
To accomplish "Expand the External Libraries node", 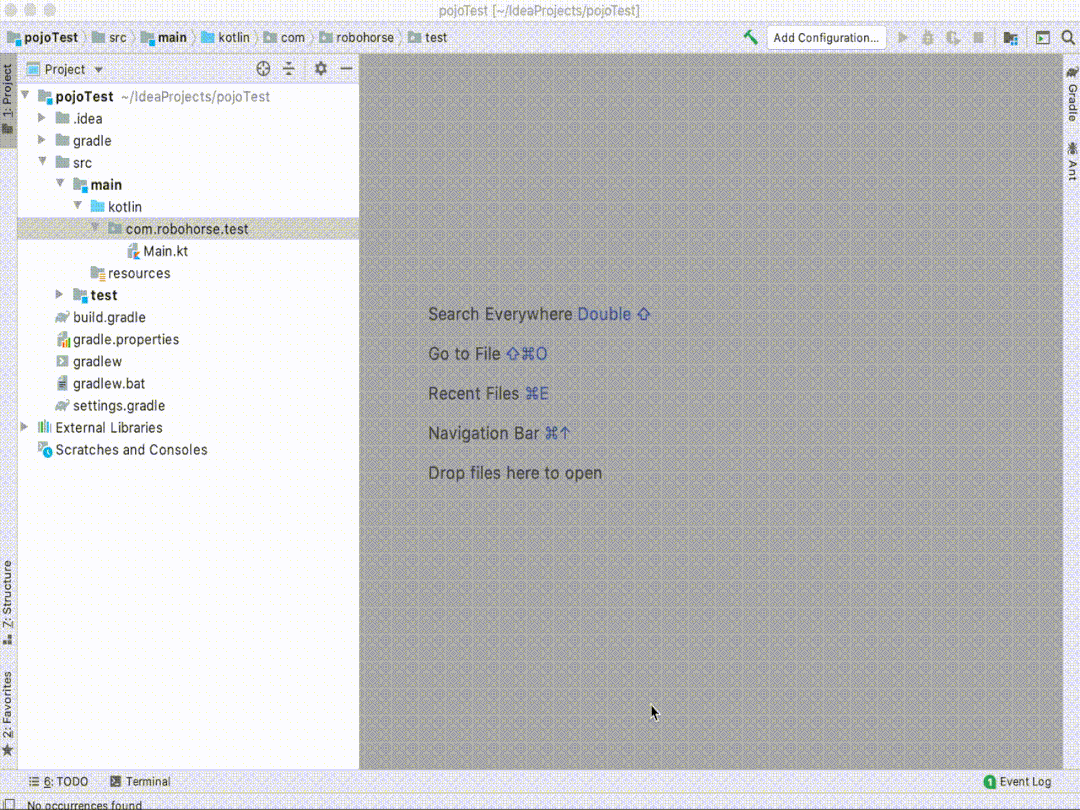I will tap(23, 427).
